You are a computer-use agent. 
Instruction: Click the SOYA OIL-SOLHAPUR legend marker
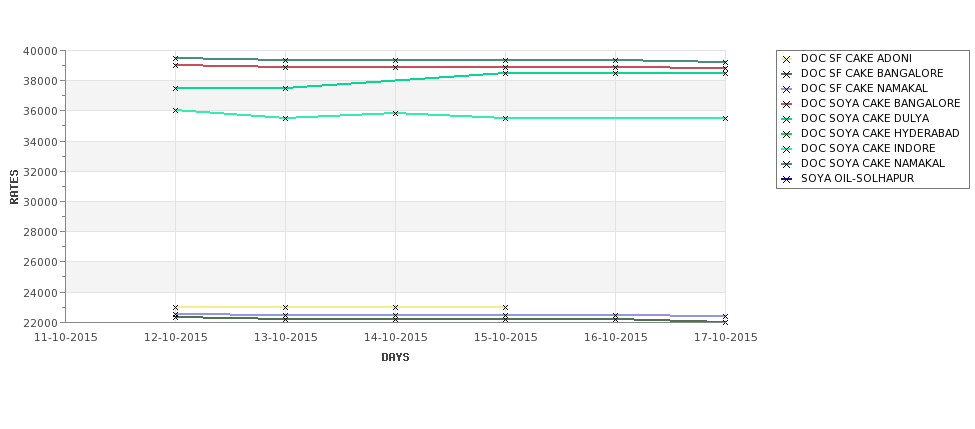coord(786,179)
